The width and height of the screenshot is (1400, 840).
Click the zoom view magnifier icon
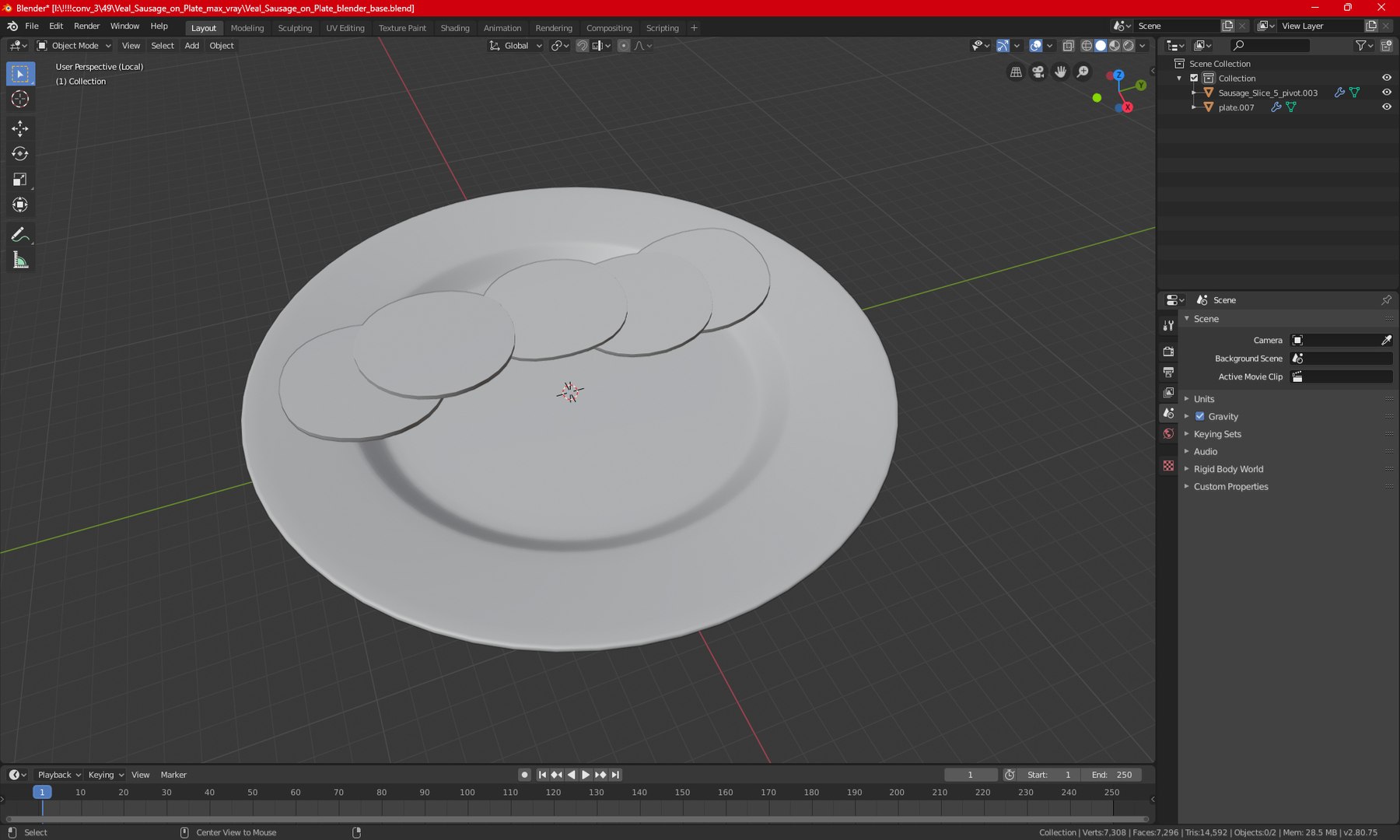point(1083,72)
